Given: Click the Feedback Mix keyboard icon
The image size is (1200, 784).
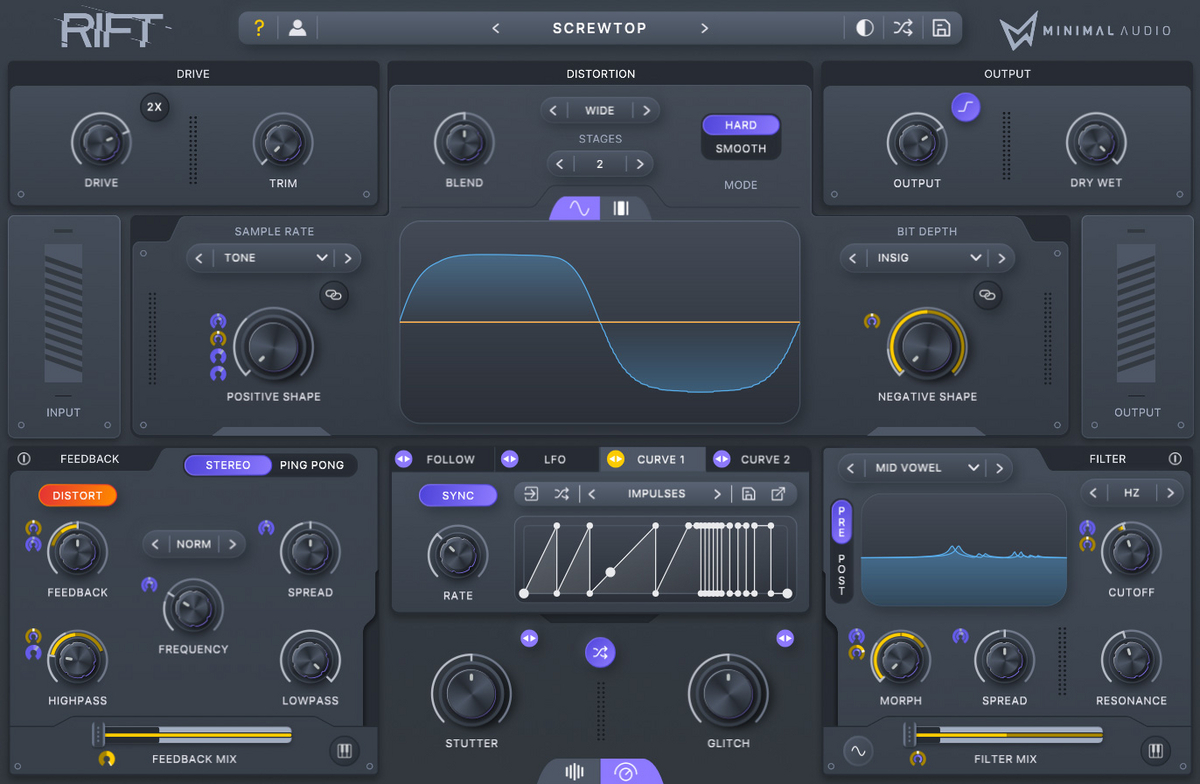Looking at the screenshot, I should click(x=345, y=751).
